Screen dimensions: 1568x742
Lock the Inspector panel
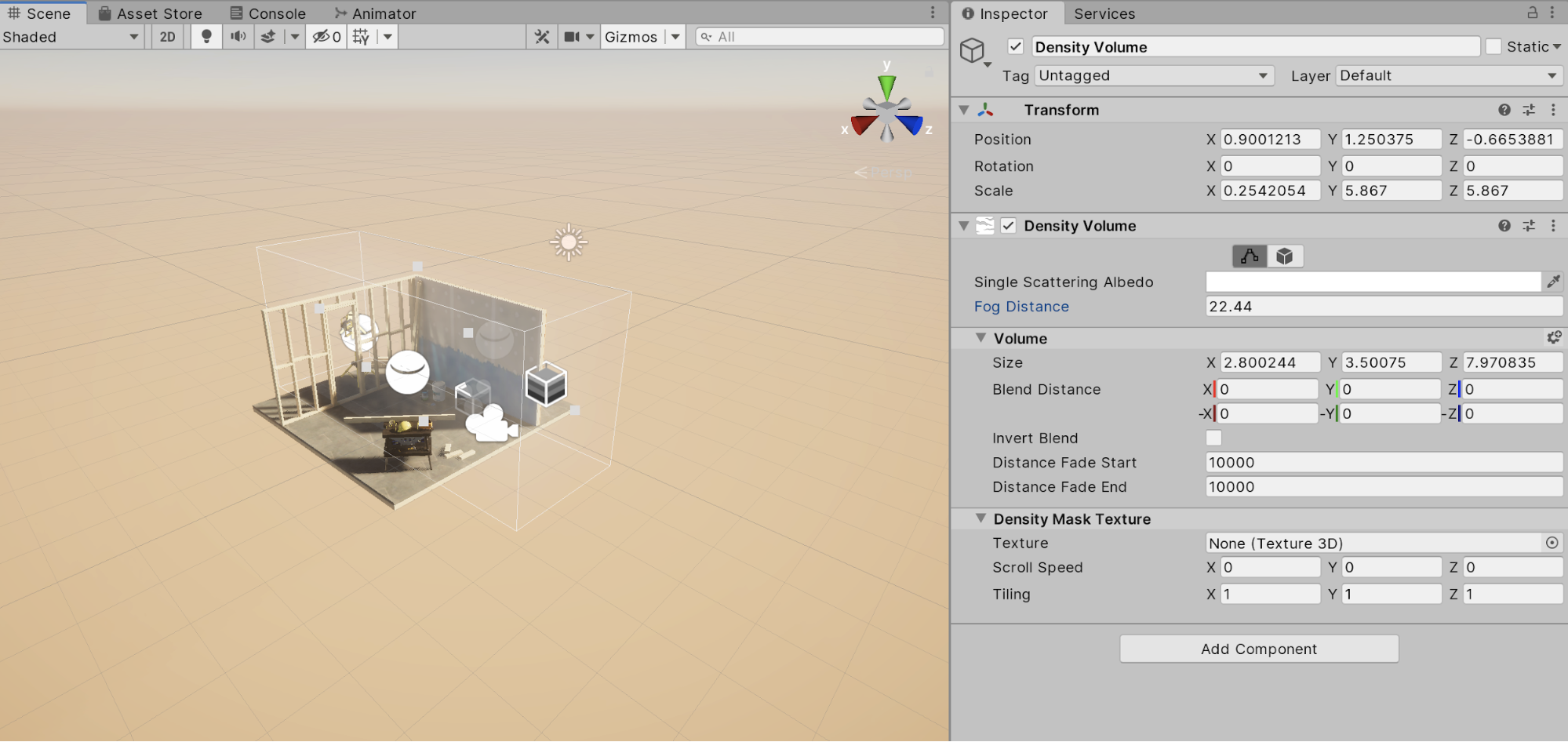point(1532,13)
